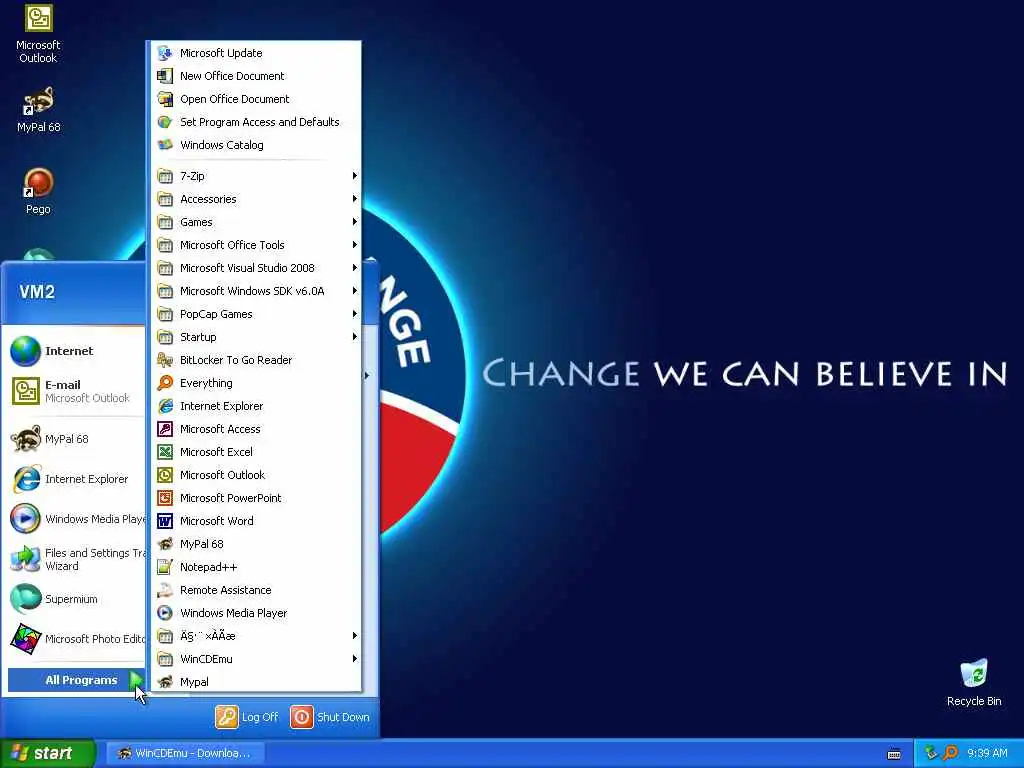The image size is (1024, 768).
Task: Click the on-screen keyboard icon on the taskbar
Action: click(x=894, y=754)
